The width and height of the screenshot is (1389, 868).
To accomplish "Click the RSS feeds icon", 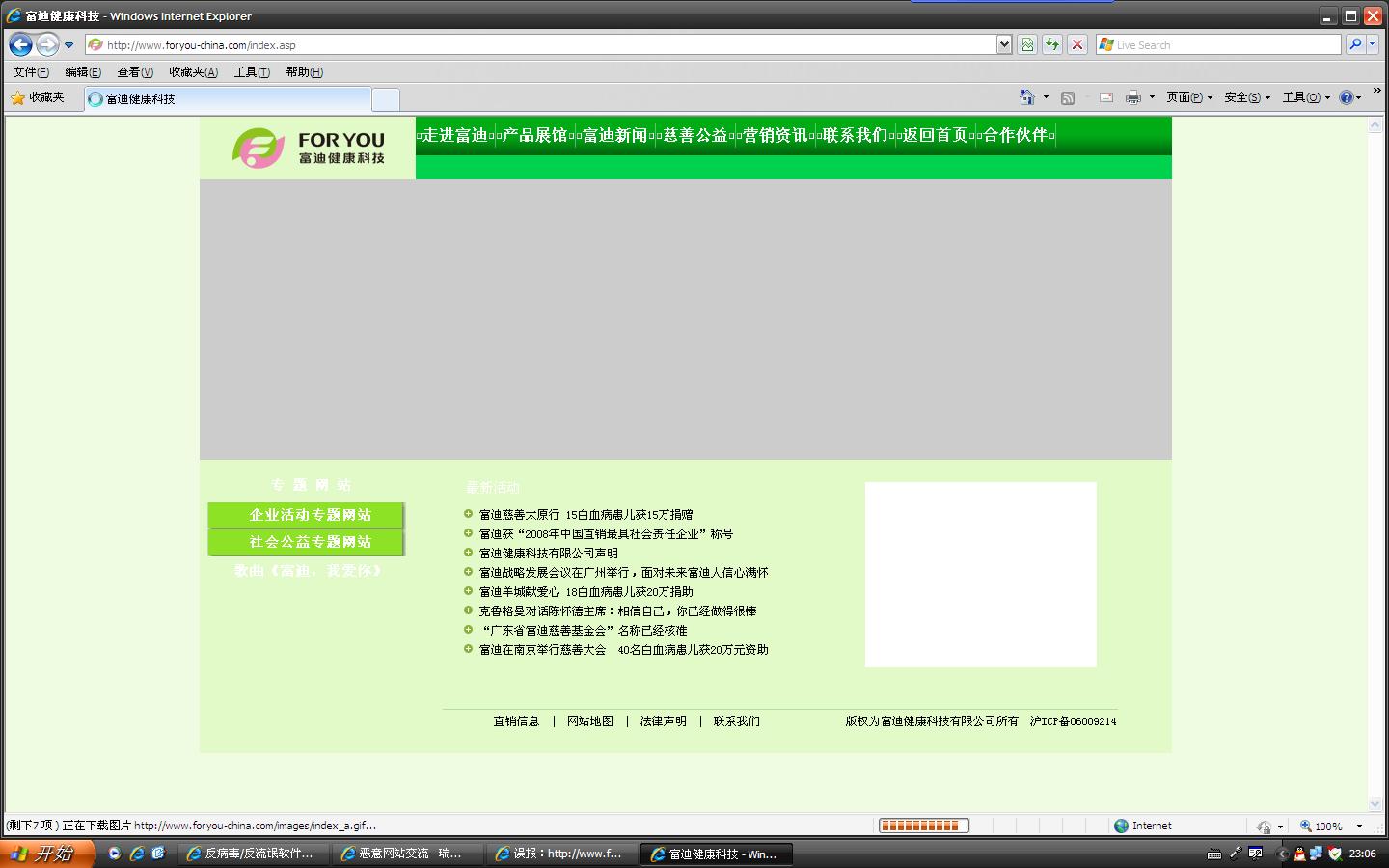I will 1068,97.
